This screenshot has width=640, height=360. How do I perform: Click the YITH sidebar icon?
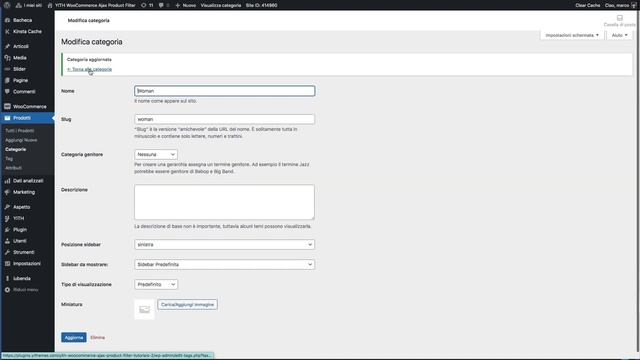point(7,218)
